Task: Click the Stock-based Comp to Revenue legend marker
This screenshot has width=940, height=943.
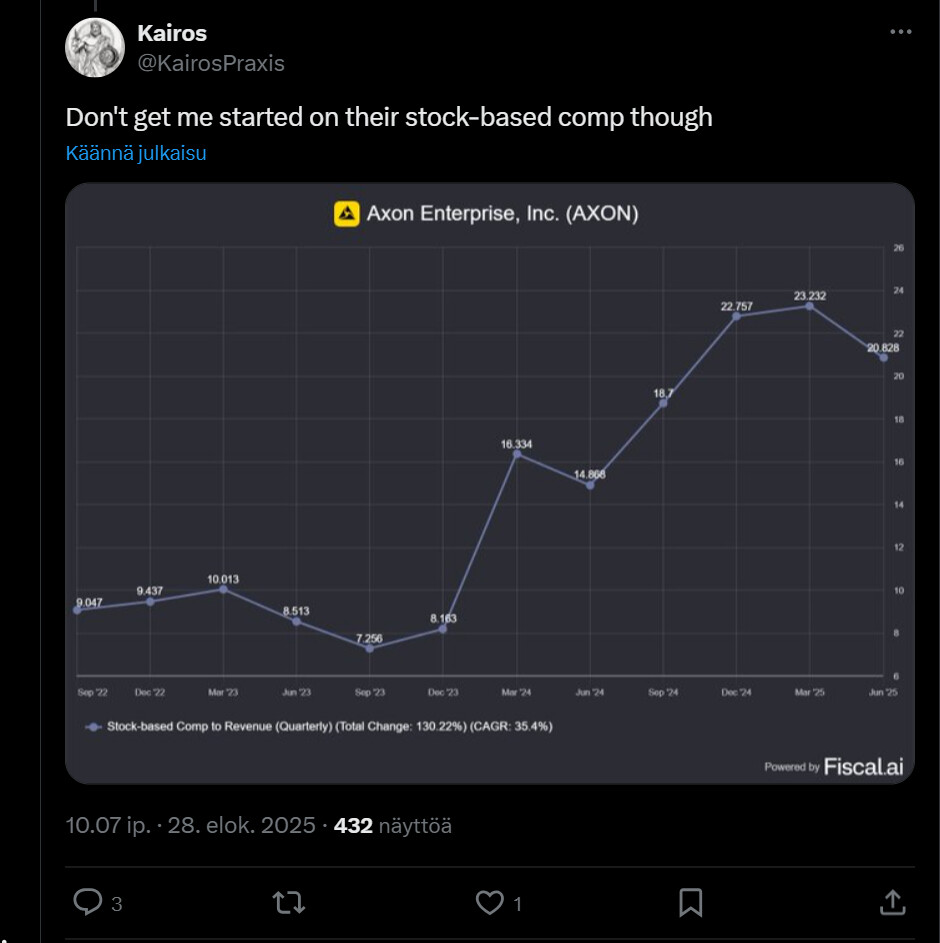Action: (x=94, y=727)
